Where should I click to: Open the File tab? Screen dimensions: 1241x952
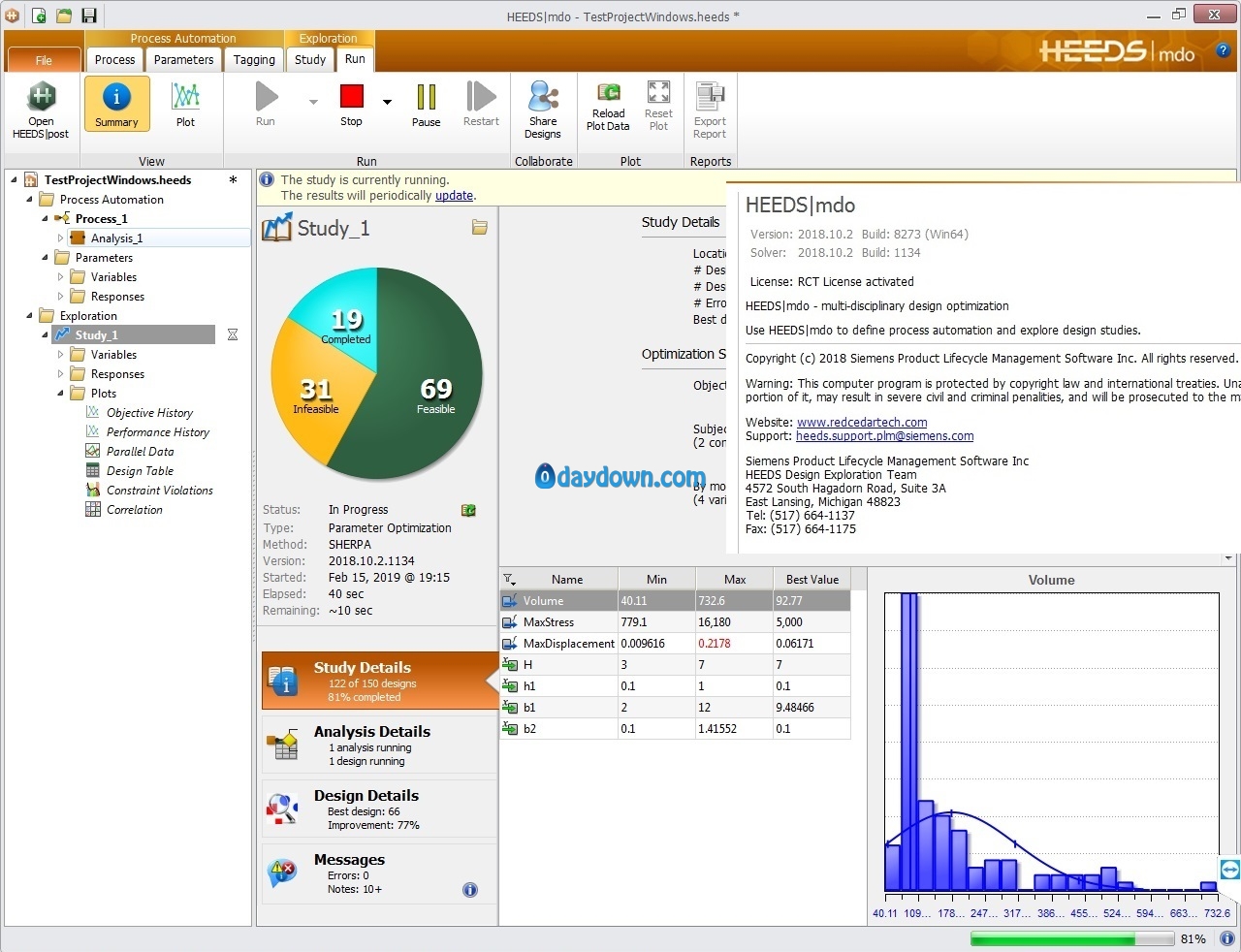click(x=44, y=60)
